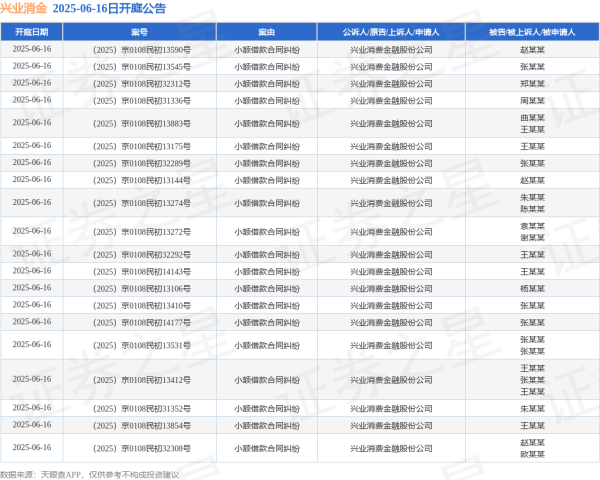Click case number 京0108民初14177号
The image size is (600, 480).
tap(156, 322)
